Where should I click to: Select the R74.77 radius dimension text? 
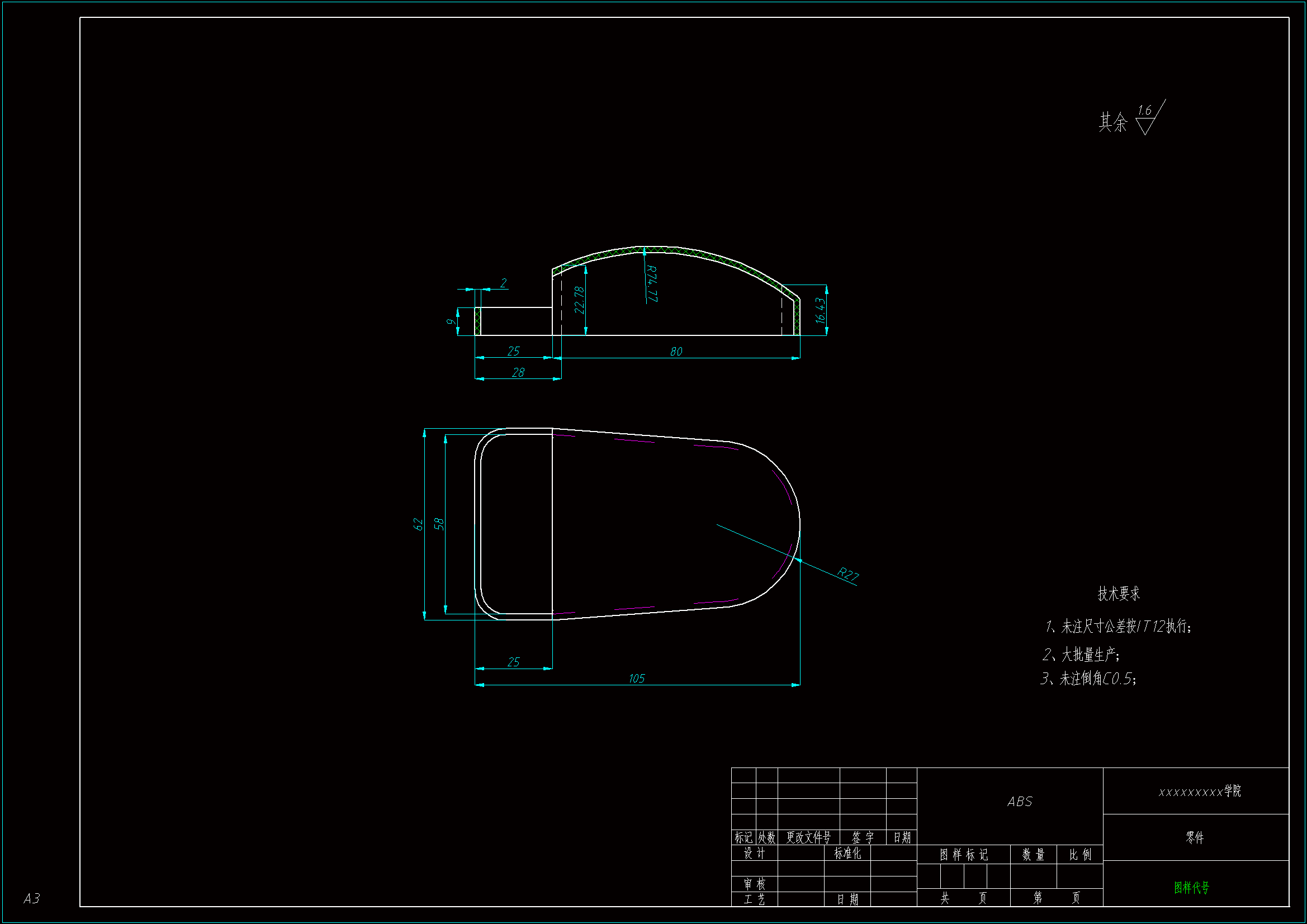coord(652,283)
